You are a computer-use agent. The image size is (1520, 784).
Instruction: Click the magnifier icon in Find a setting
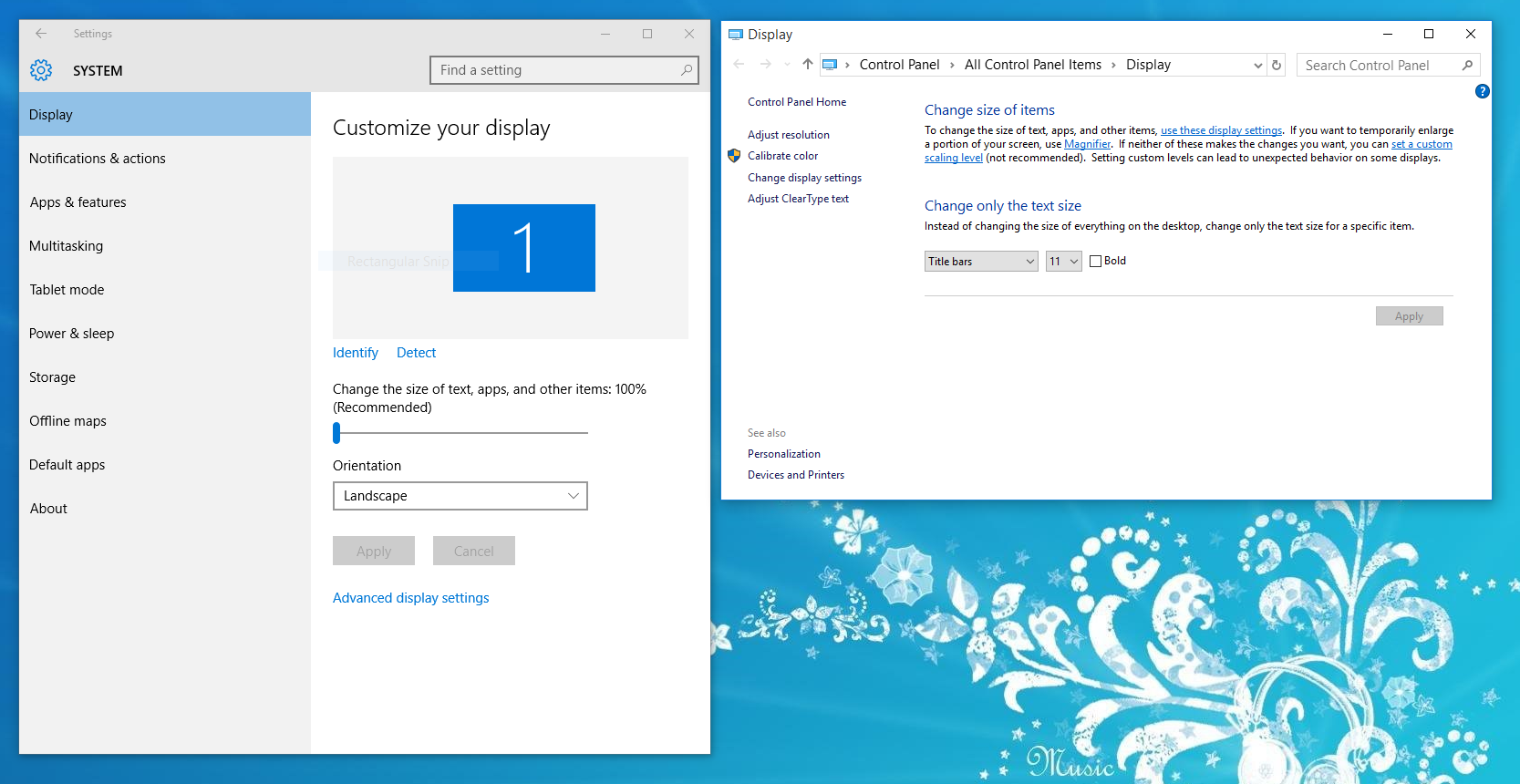point(687,70)
